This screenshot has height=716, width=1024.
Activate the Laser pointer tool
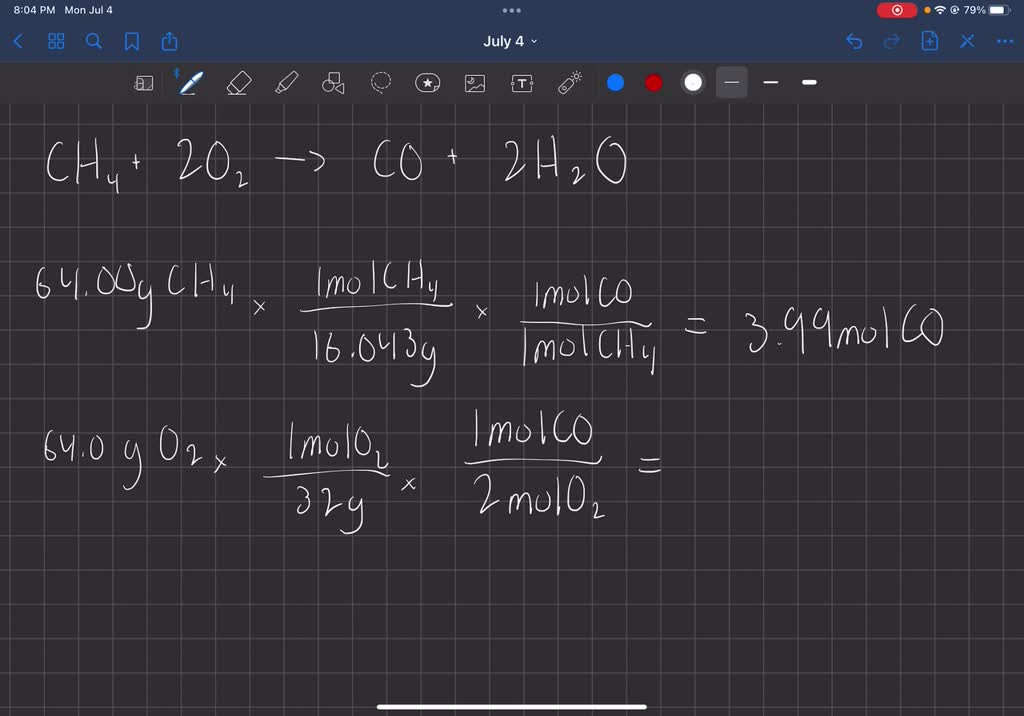(x=568, y=83)
